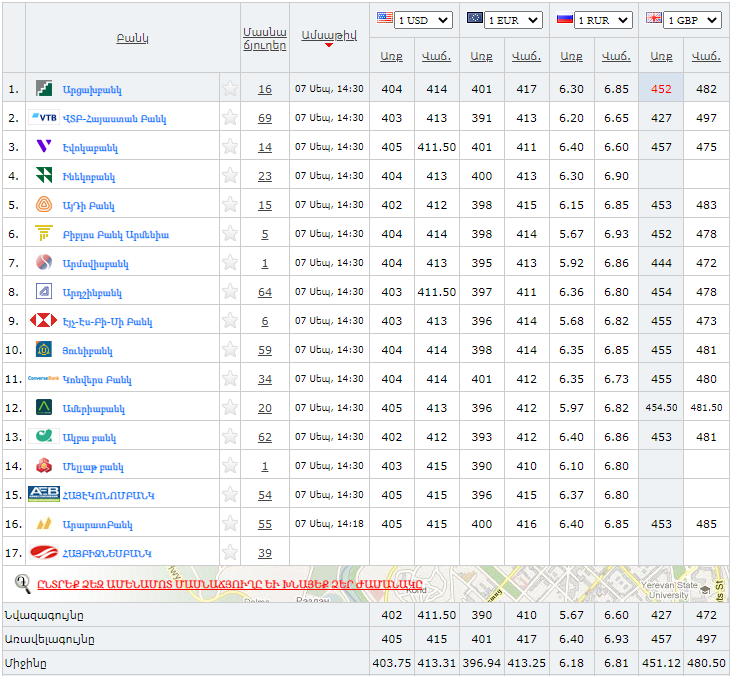Open the 1 EUR currency dropdown

[513, 20]
